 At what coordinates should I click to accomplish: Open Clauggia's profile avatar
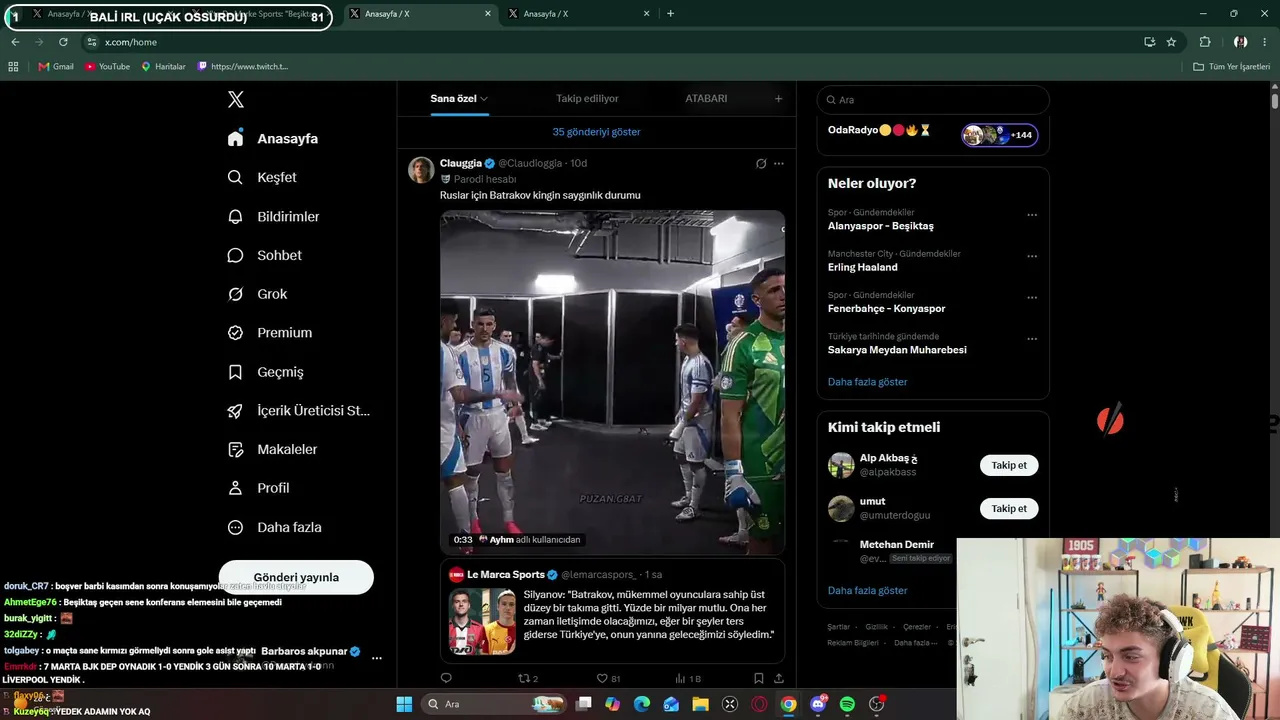point(421,170)
